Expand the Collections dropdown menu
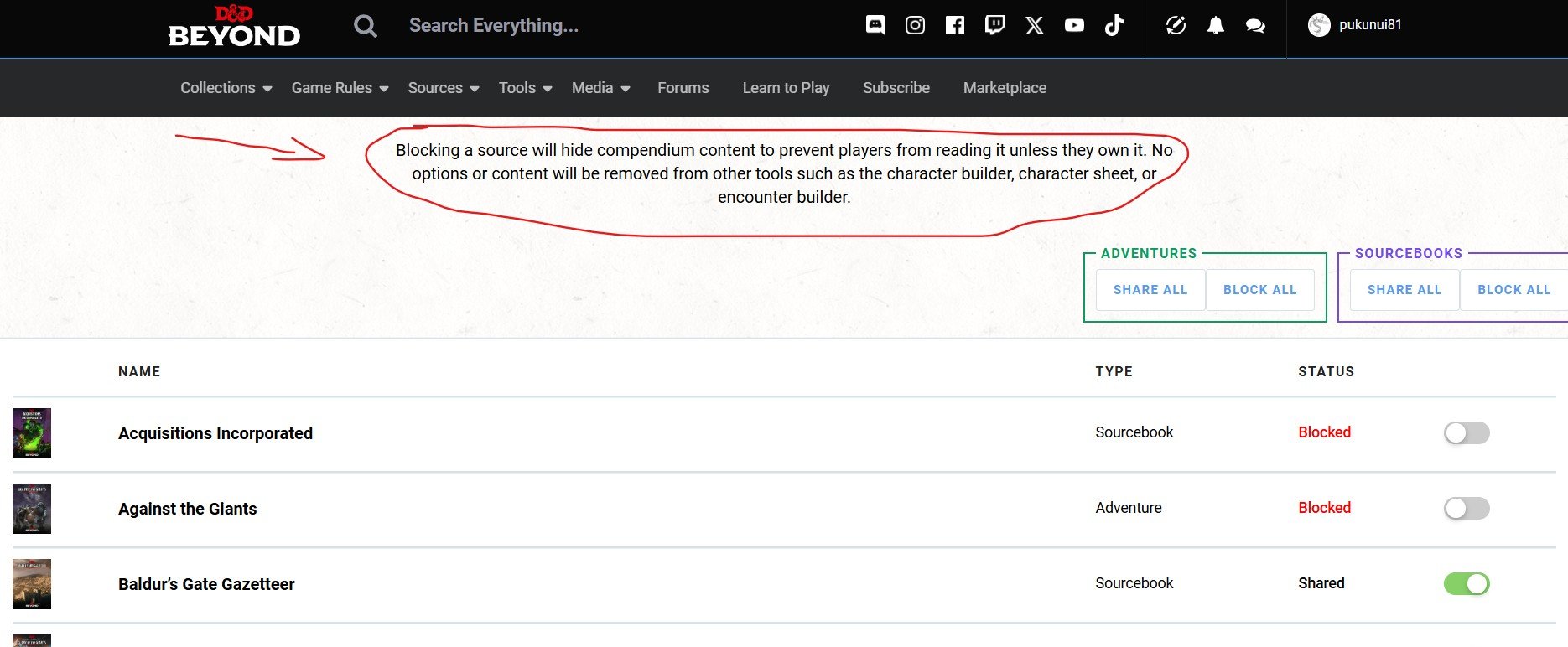1568x647 pixels. [226, 88]
